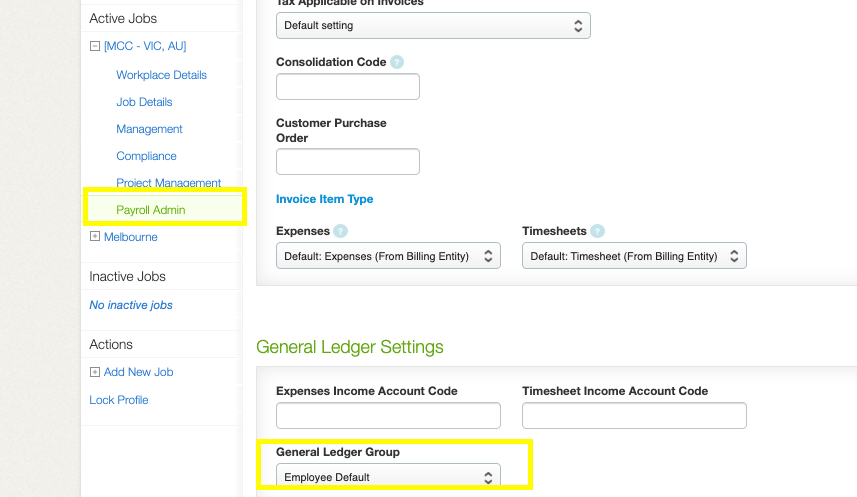Click help icon next to Consolidation Code

coord(397,62)
